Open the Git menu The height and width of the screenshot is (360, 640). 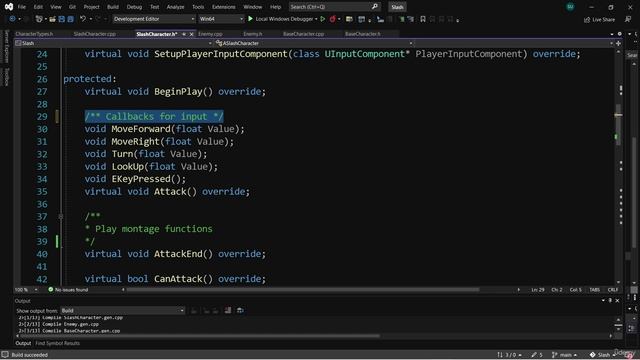click(72, 7)
